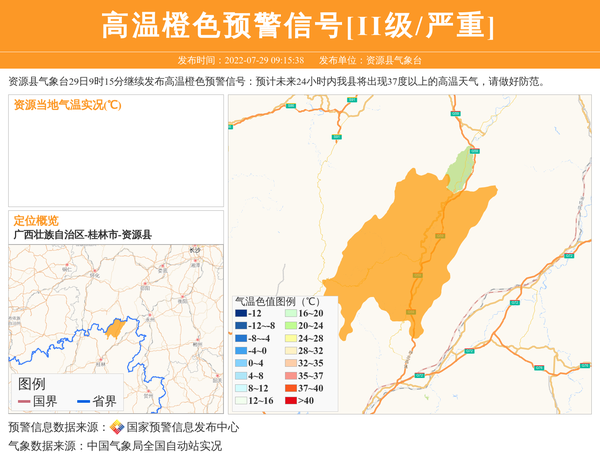Click the 气温色值图例 legend title
The image size is (600, 471).
coord(276,301)
